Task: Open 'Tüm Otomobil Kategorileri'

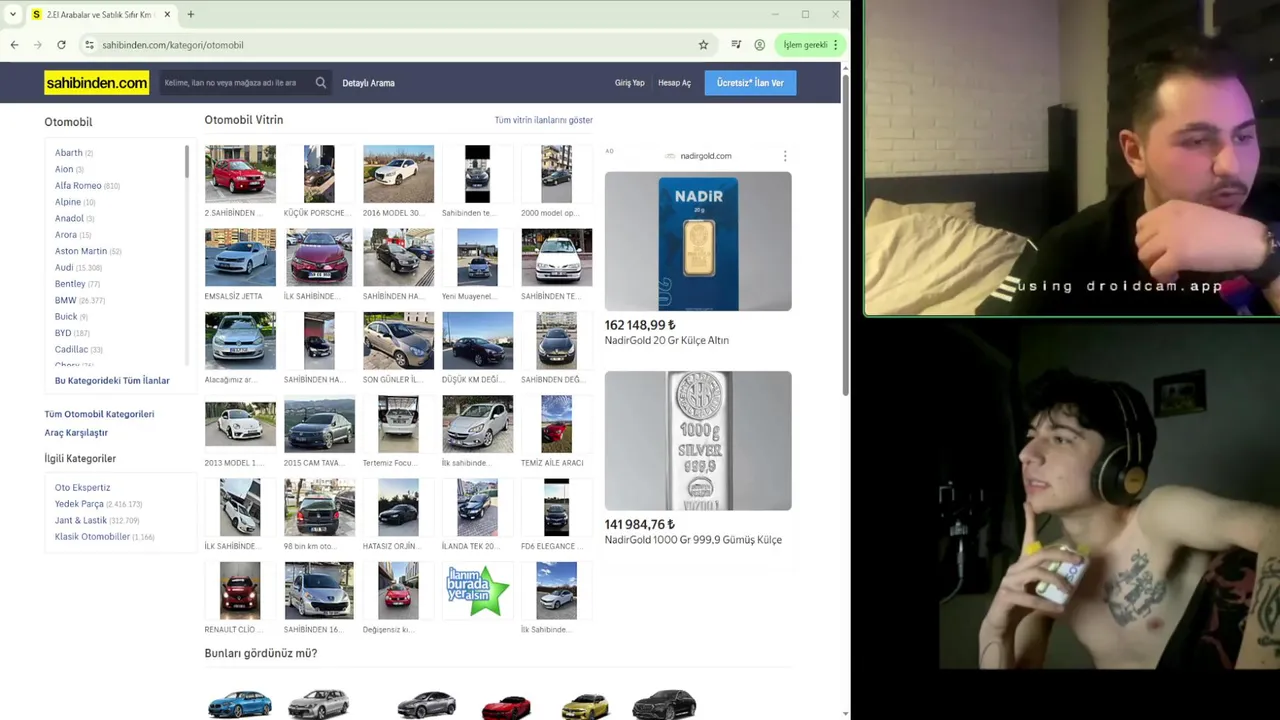Action: (x=99, y=414)
